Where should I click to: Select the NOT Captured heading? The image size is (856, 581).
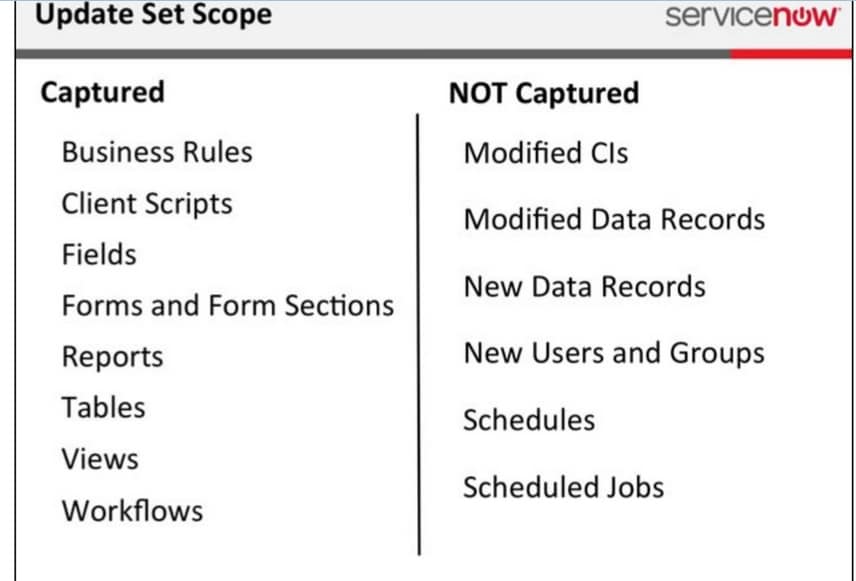click(544, 93)
